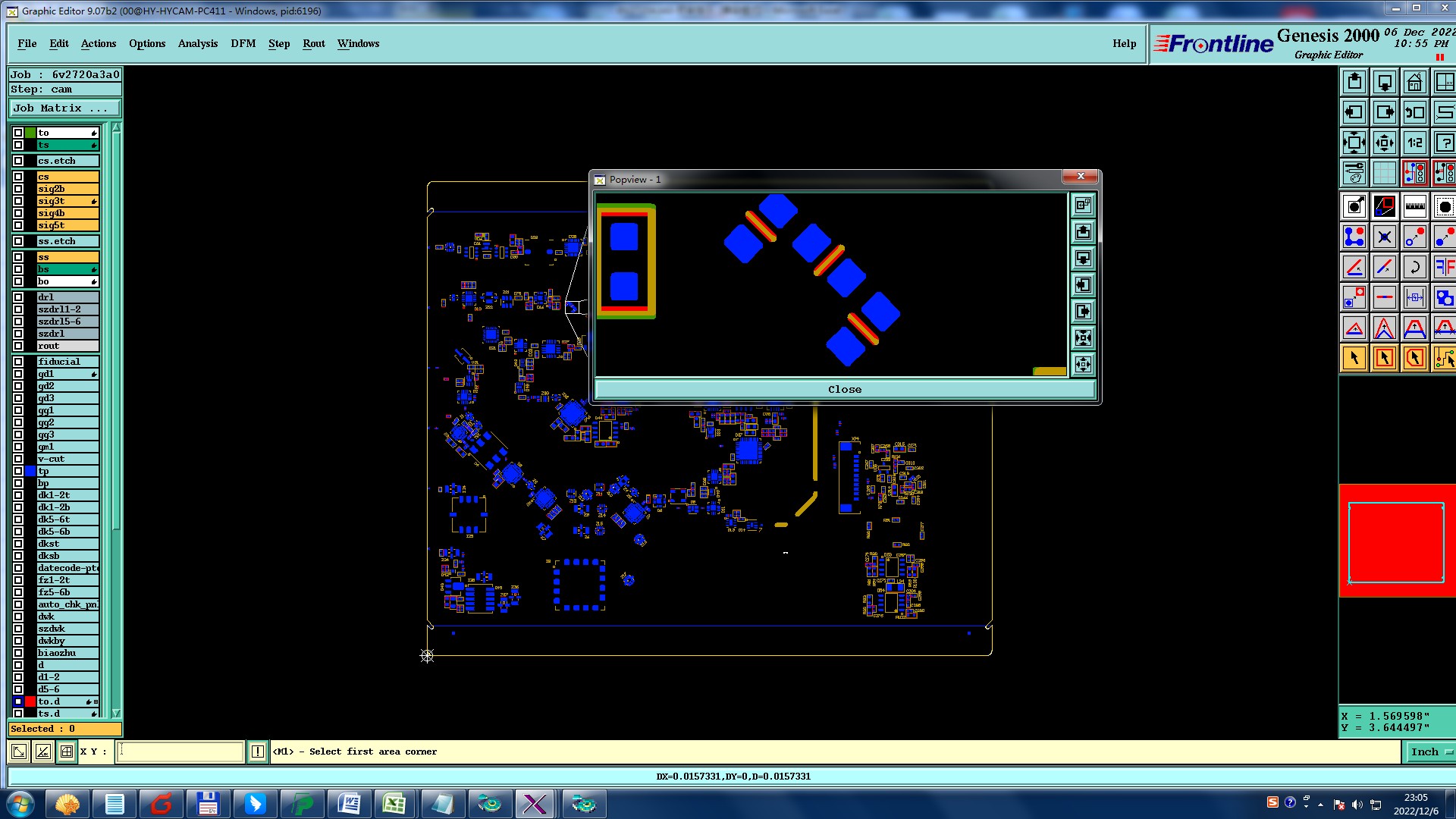The image size is (1456, 819).
Task: Select the net select arrow tool
Action: pos(1444,358)
